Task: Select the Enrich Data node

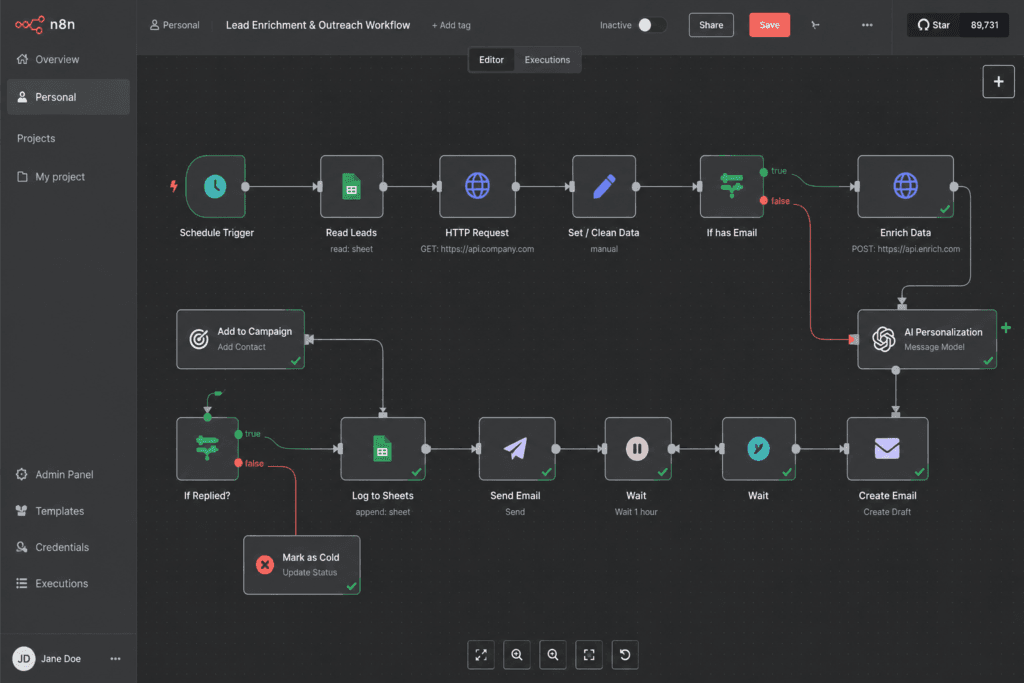Action: click(x=905, y=187)
